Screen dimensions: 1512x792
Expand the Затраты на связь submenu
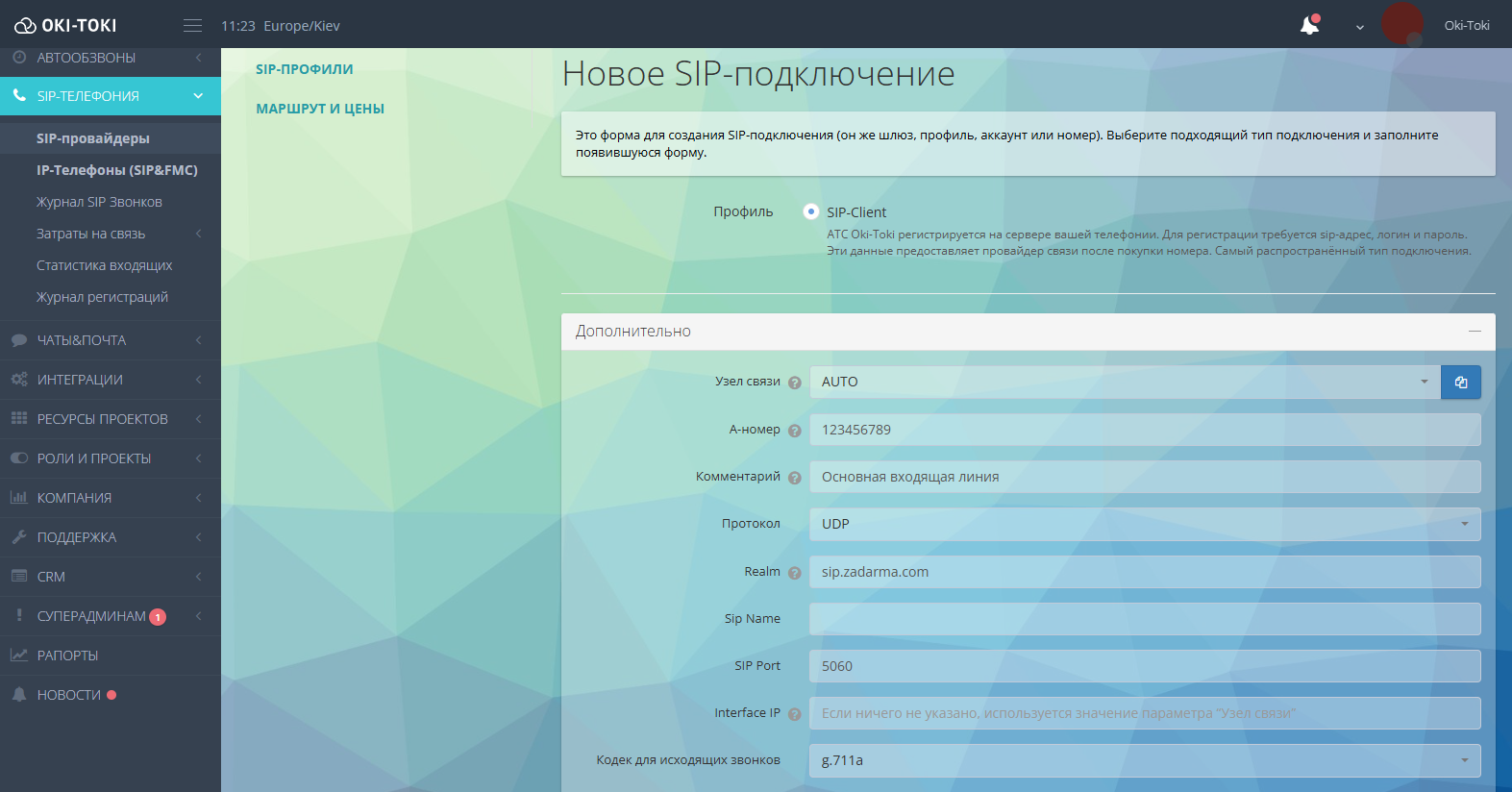pyautogui.click(x=199, y=234)
